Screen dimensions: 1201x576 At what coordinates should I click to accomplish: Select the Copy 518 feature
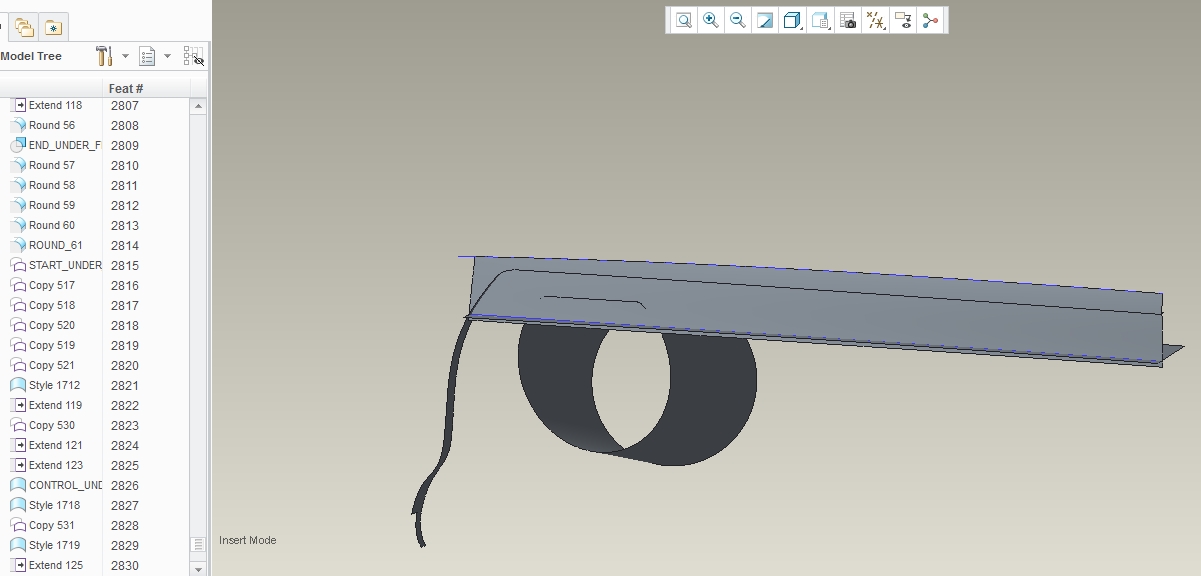pyautogui.click(x=51, y=305)
